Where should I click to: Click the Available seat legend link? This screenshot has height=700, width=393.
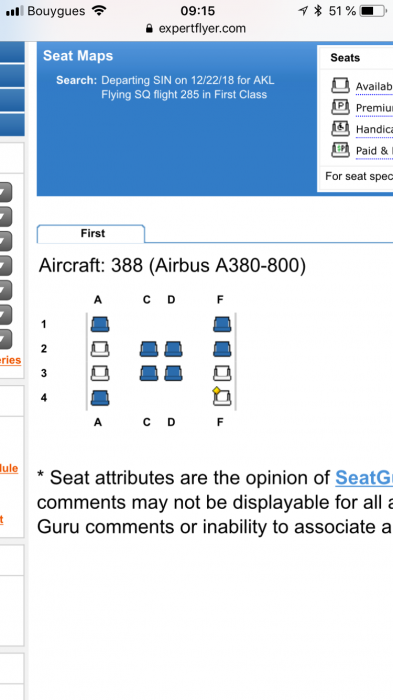pos(374,86)
